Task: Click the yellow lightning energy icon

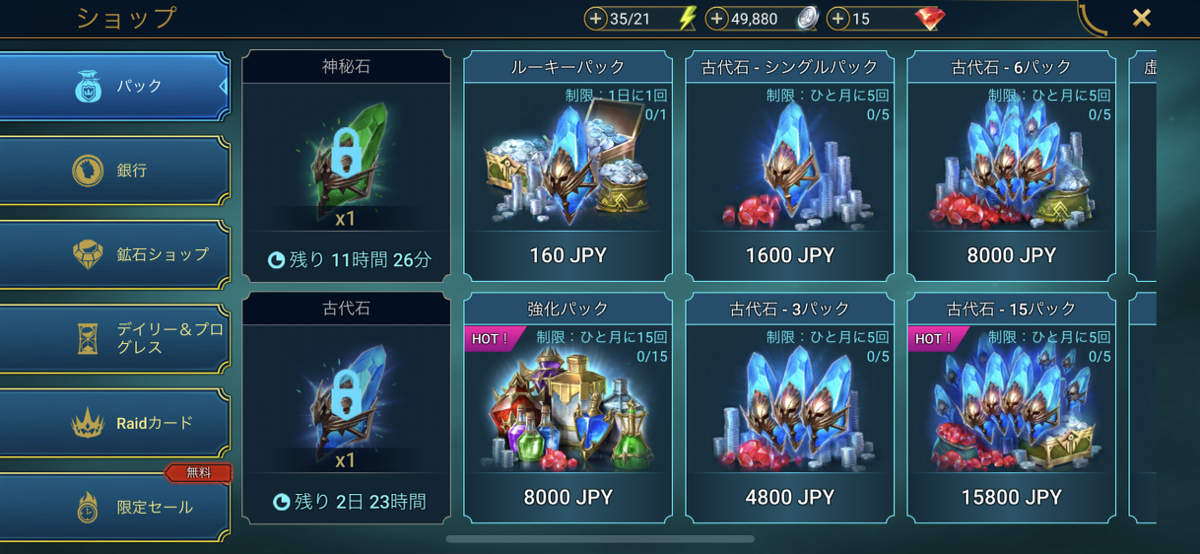Action: [x=686, y=18]
